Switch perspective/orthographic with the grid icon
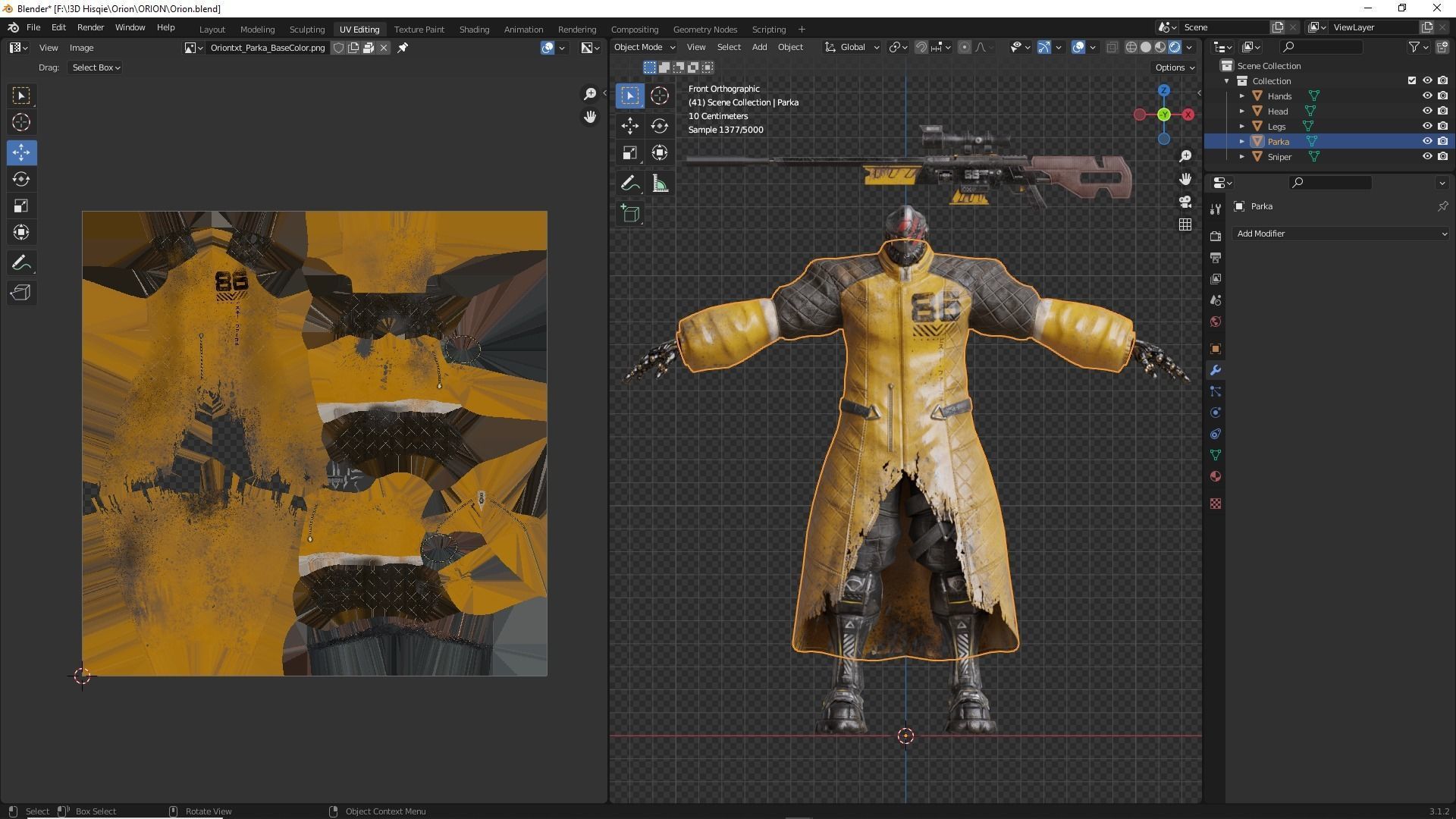Screen dimensions: 1456x819 (x=1185, y=224)
